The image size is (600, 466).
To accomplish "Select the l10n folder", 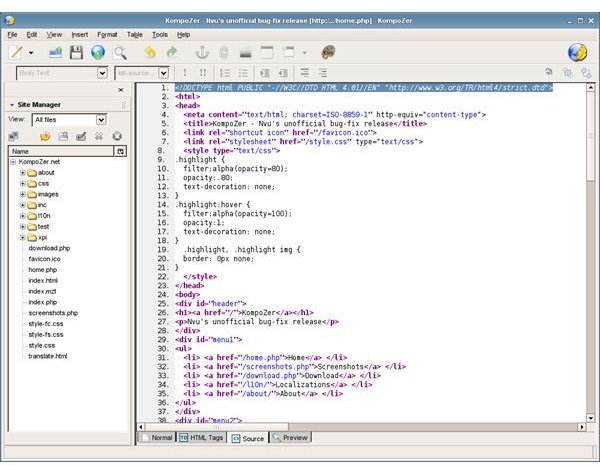I will coord(39,216).
